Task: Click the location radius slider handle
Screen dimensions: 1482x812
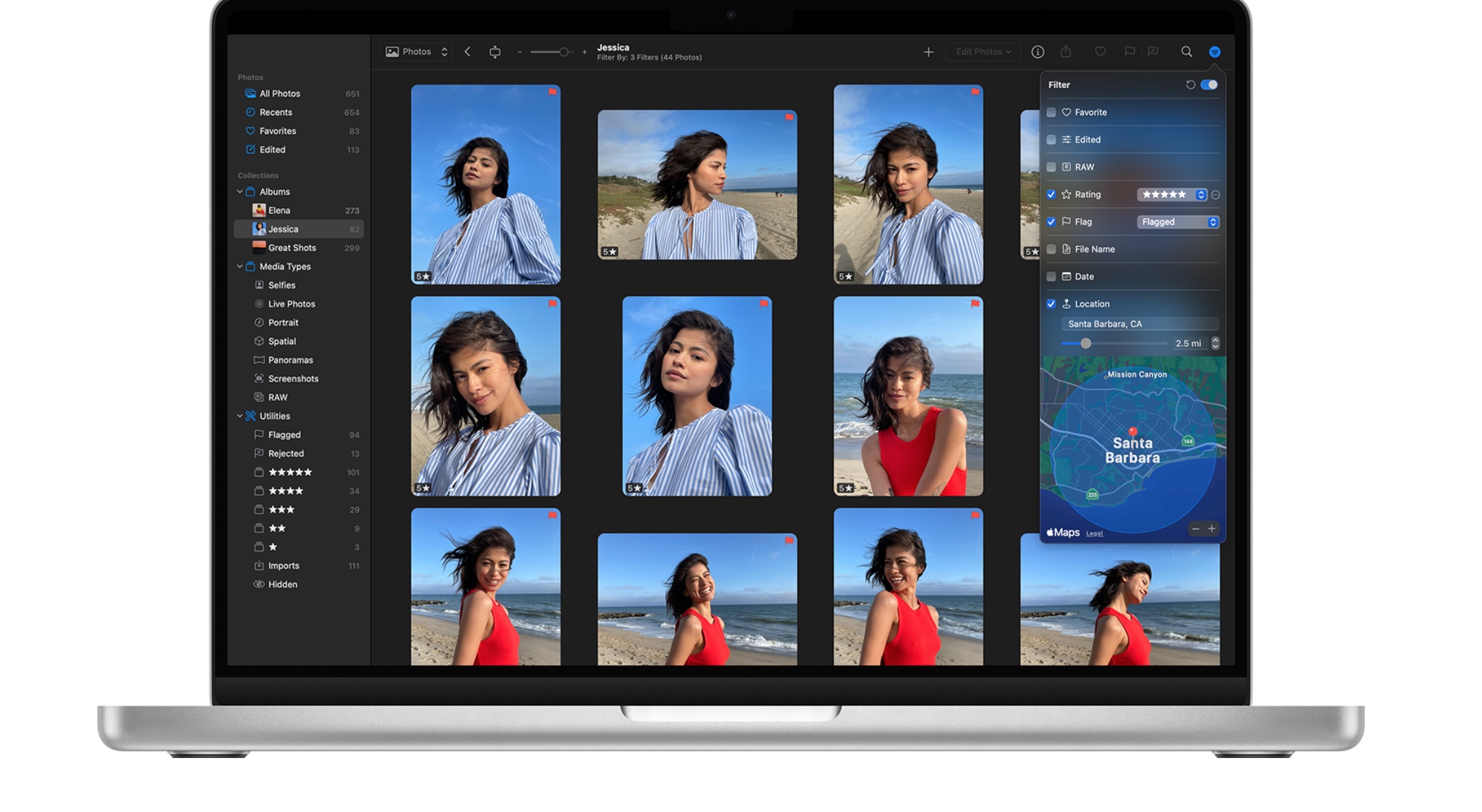Action: [1085, 344]
